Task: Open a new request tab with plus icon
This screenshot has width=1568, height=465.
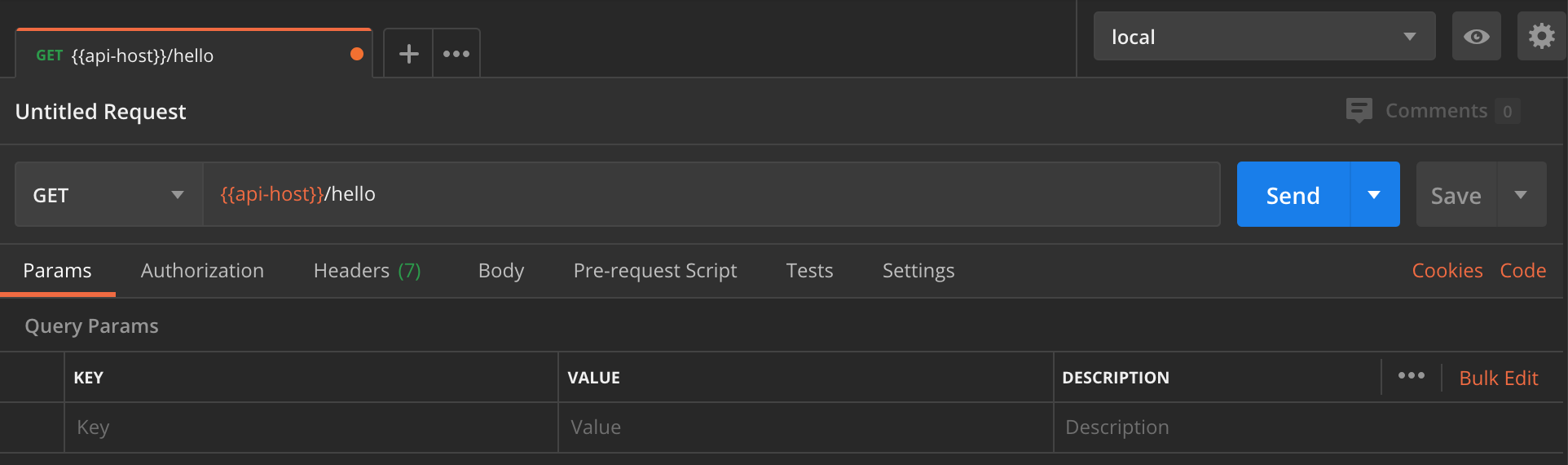Action: click(x=408, y=54)
